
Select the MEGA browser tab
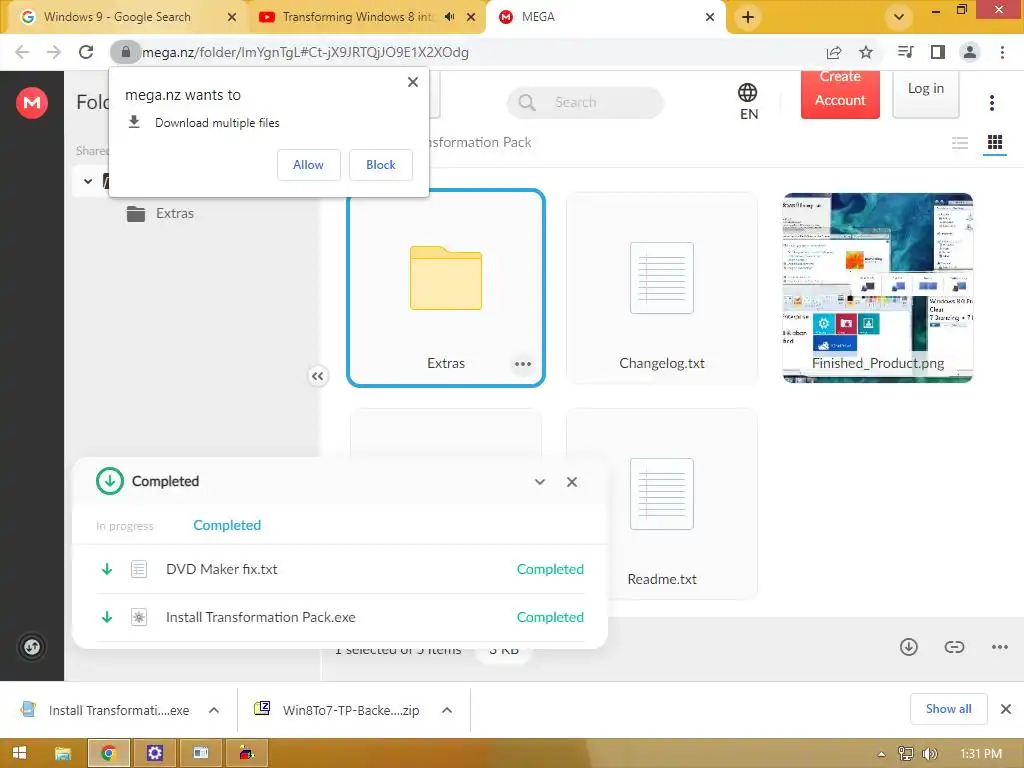coord(606,17)
